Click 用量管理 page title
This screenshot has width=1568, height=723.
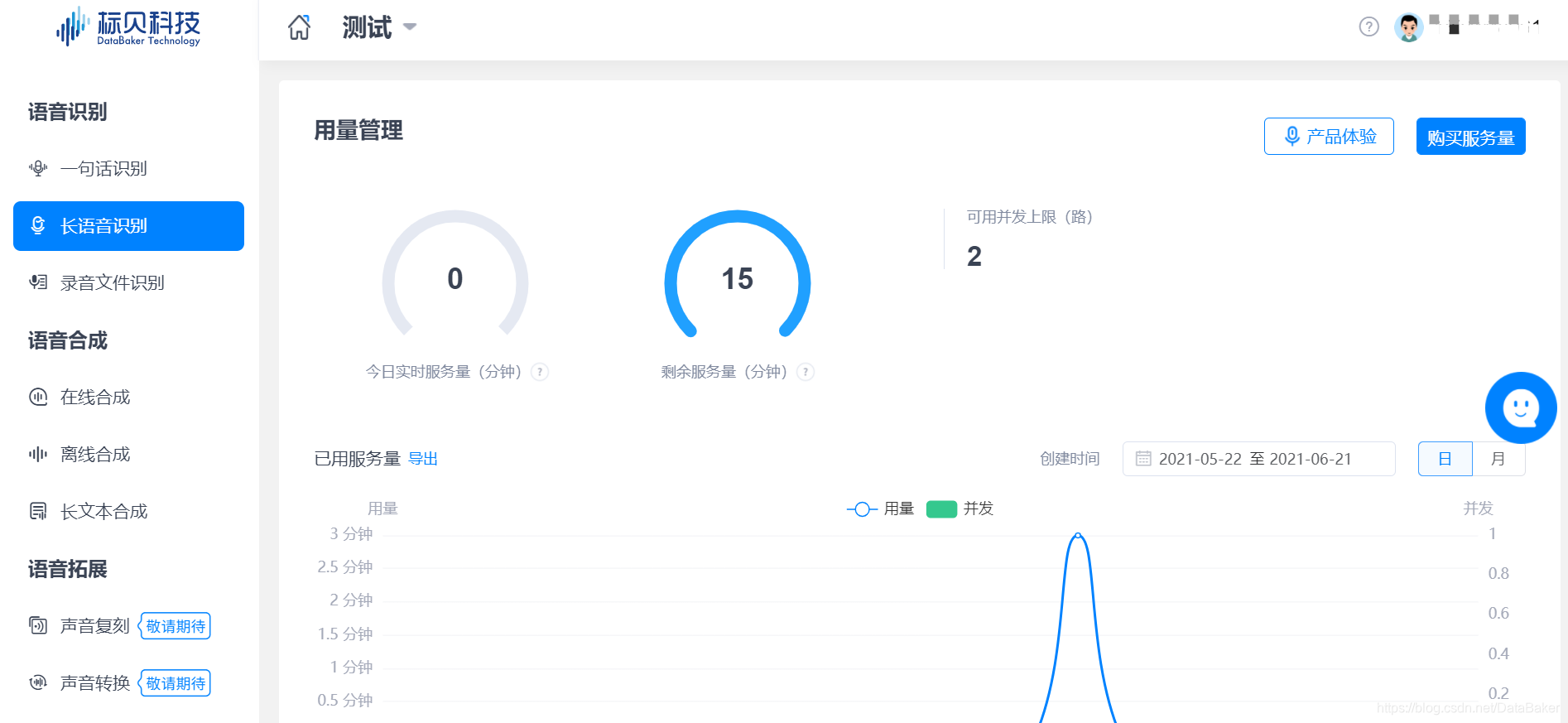pos(358,131)
